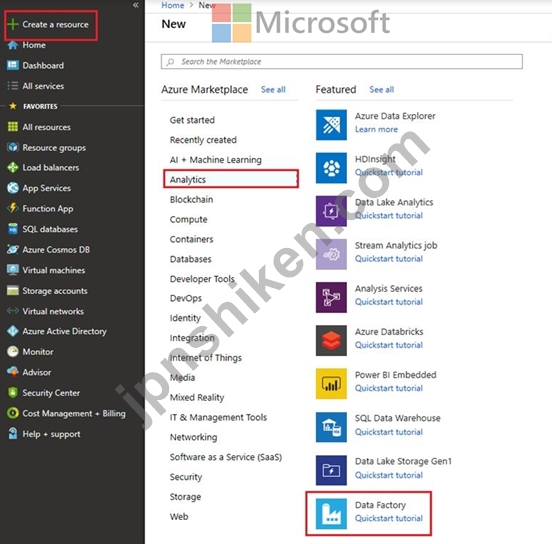This screenshot has width=552, height=544.
Task: Click the App Services globe icon
Action: (x=13, y=188)
